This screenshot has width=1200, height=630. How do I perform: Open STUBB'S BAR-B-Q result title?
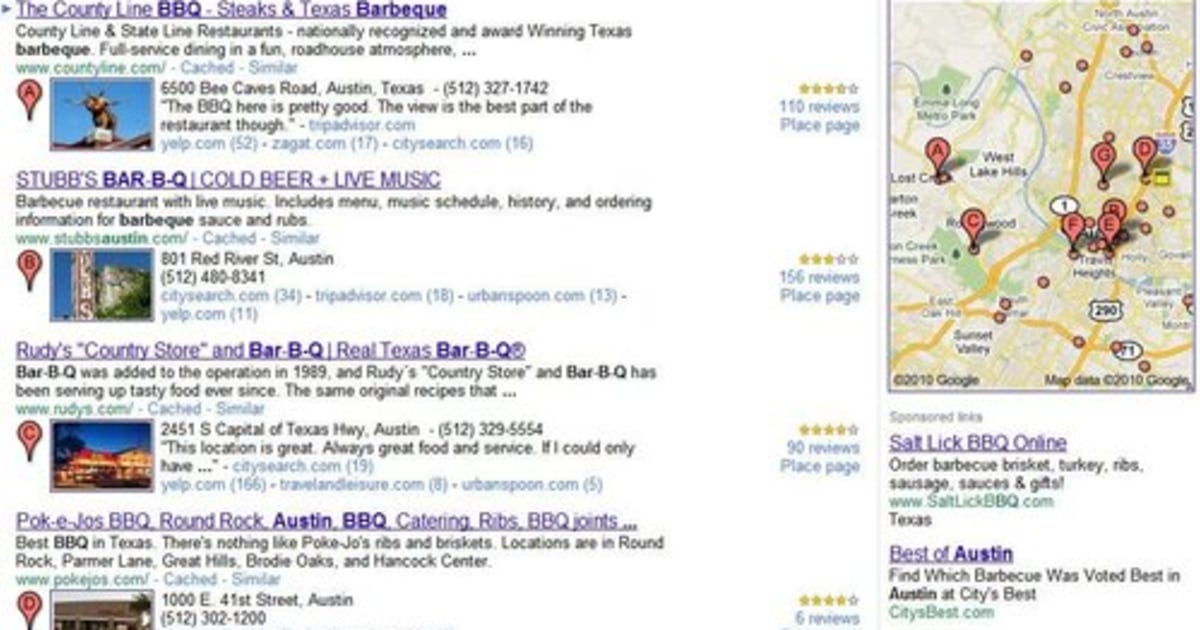pos(228,180)
